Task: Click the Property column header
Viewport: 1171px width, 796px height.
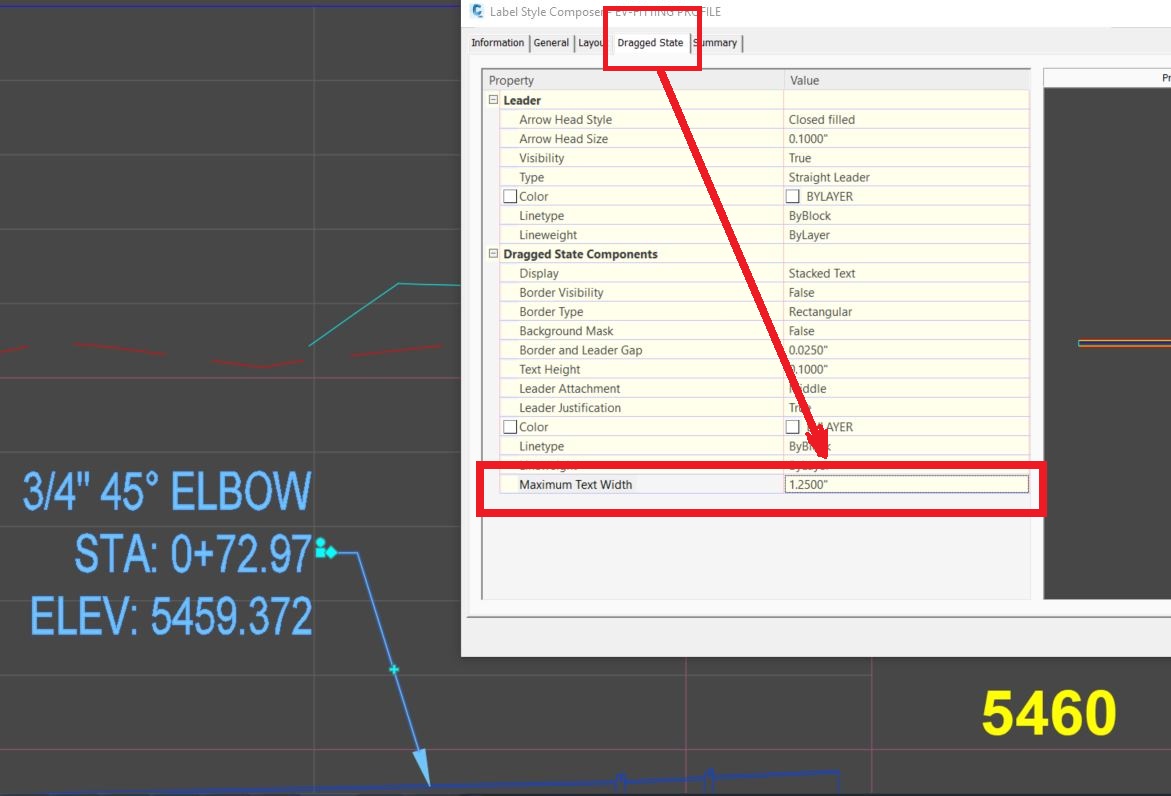Action: [633, 80]
